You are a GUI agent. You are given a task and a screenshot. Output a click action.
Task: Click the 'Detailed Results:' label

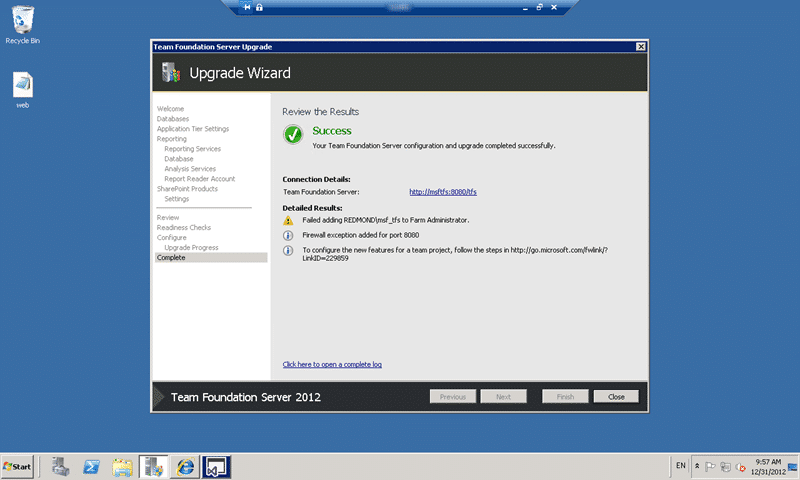pyautogui.click(x=312, y=208)
